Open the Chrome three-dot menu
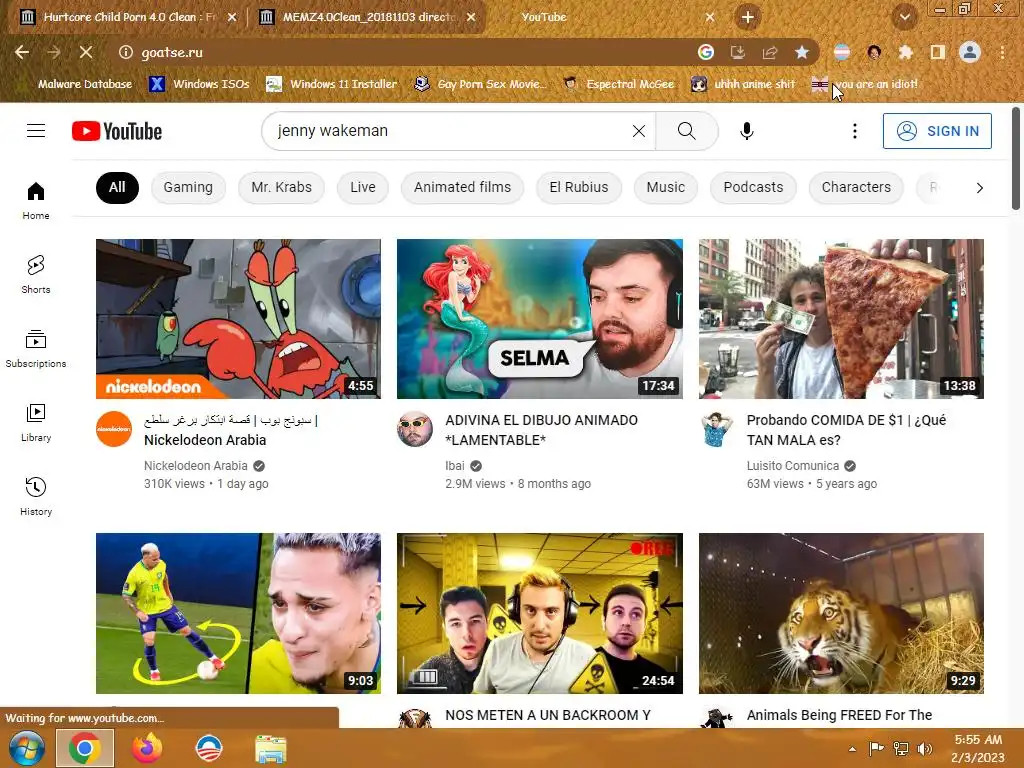Screen dimensions: 1024x768 pyautogui.click(x=1002, y=52)
